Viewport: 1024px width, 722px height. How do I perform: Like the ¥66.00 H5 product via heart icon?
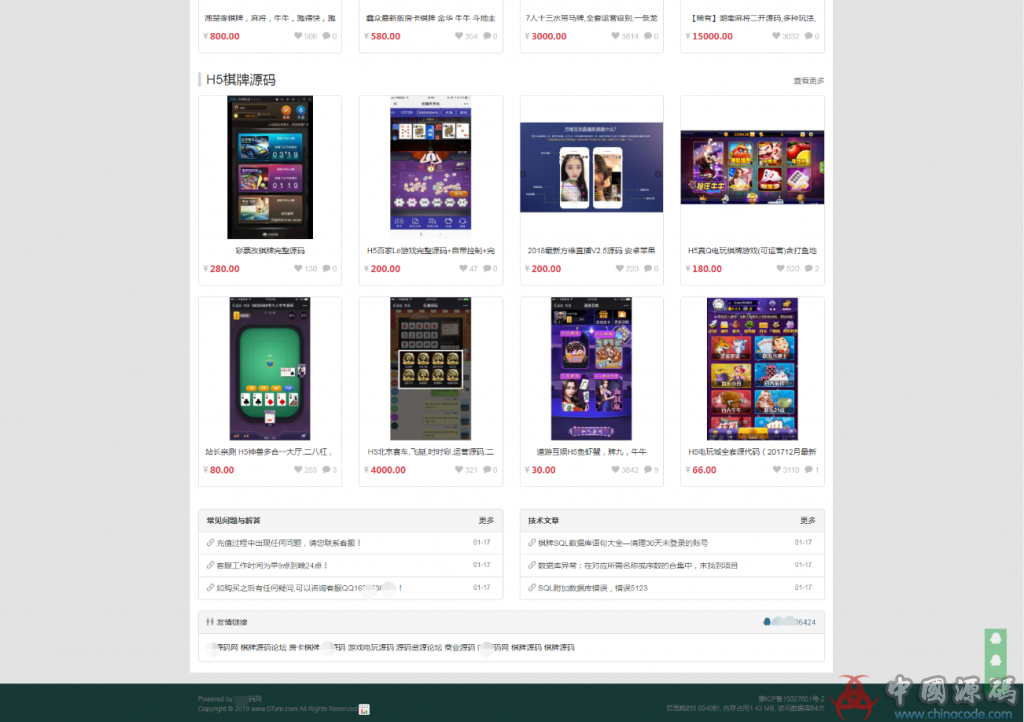click(x=776, y=470)
